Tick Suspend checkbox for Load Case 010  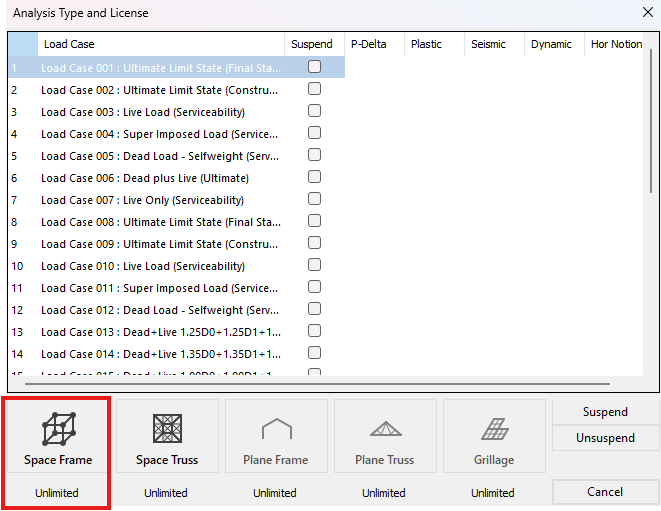click(x=314, y=265)
